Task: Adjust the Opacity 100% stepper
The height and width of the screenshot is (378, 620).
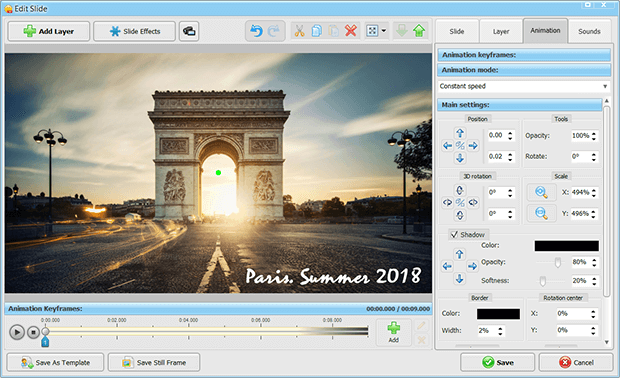Action: [x=594, y=136]
